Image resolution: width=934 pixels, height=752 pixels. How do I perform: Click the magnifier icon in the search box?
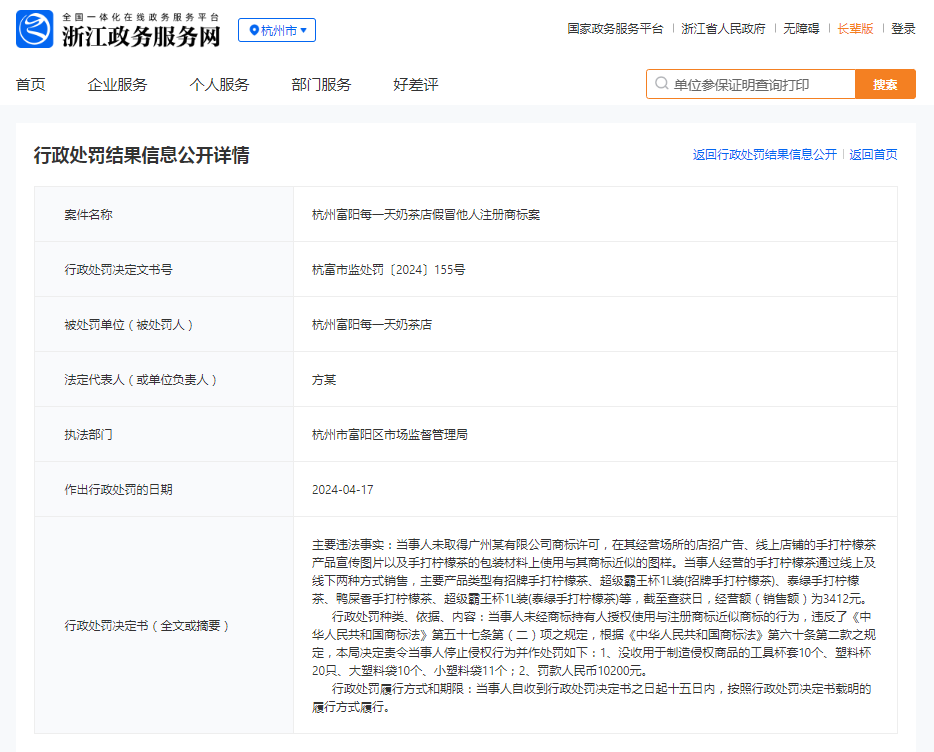pos(661,85)
